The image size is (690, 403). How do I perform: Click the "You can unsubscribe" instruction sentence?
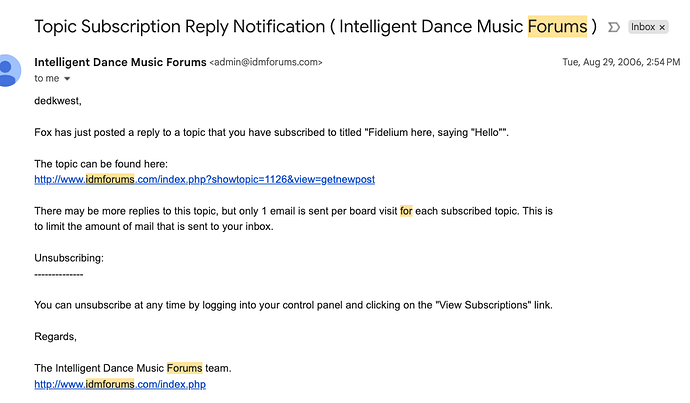point(292,305)
